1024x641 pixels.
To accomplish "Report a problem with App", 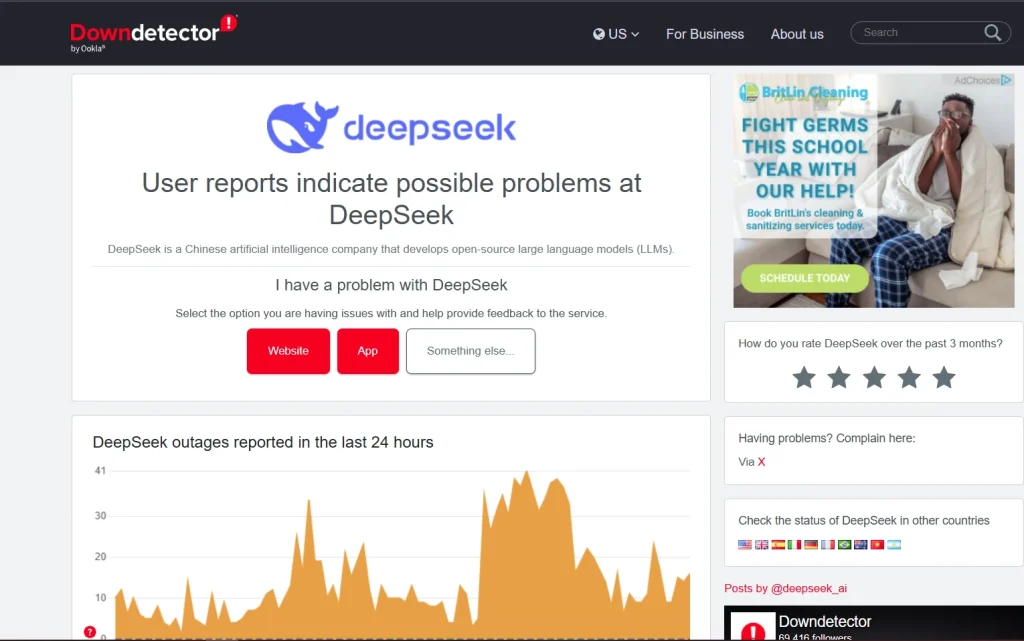I will 368,351.
